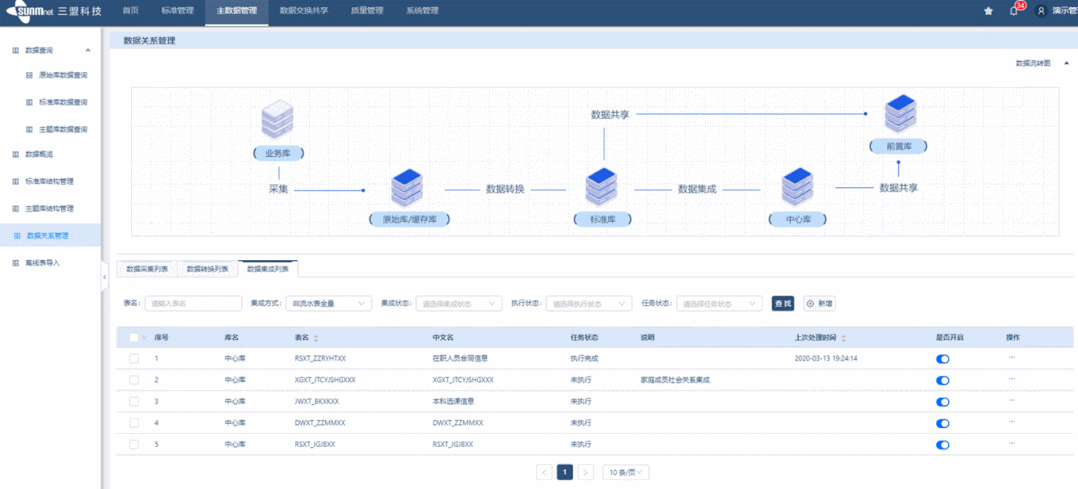Switch to the 数据采集列表 tab

(x=147, y=269)
